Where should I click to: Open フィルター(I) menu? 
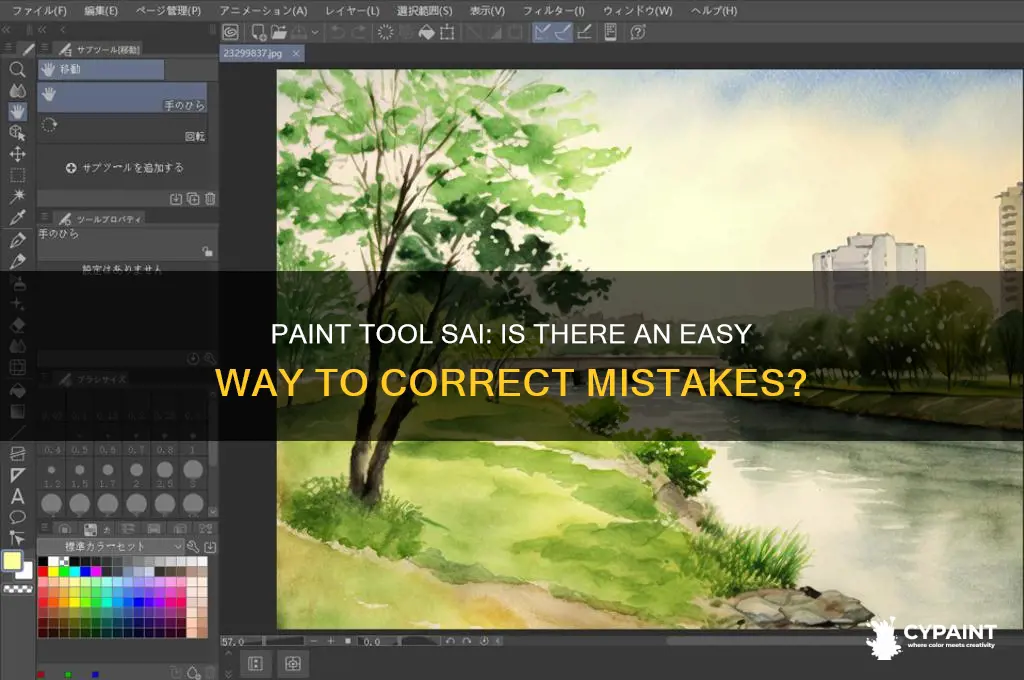(553, 10)
